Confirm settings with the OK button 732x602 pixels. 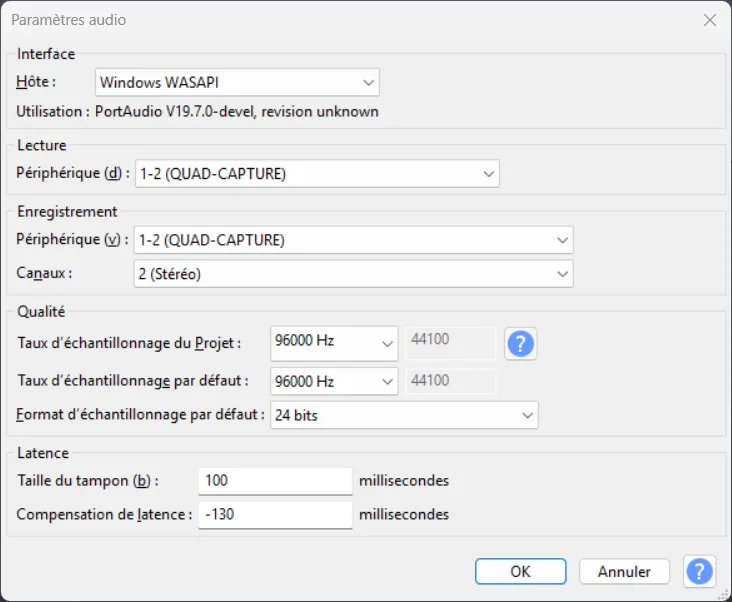point(521,571)
